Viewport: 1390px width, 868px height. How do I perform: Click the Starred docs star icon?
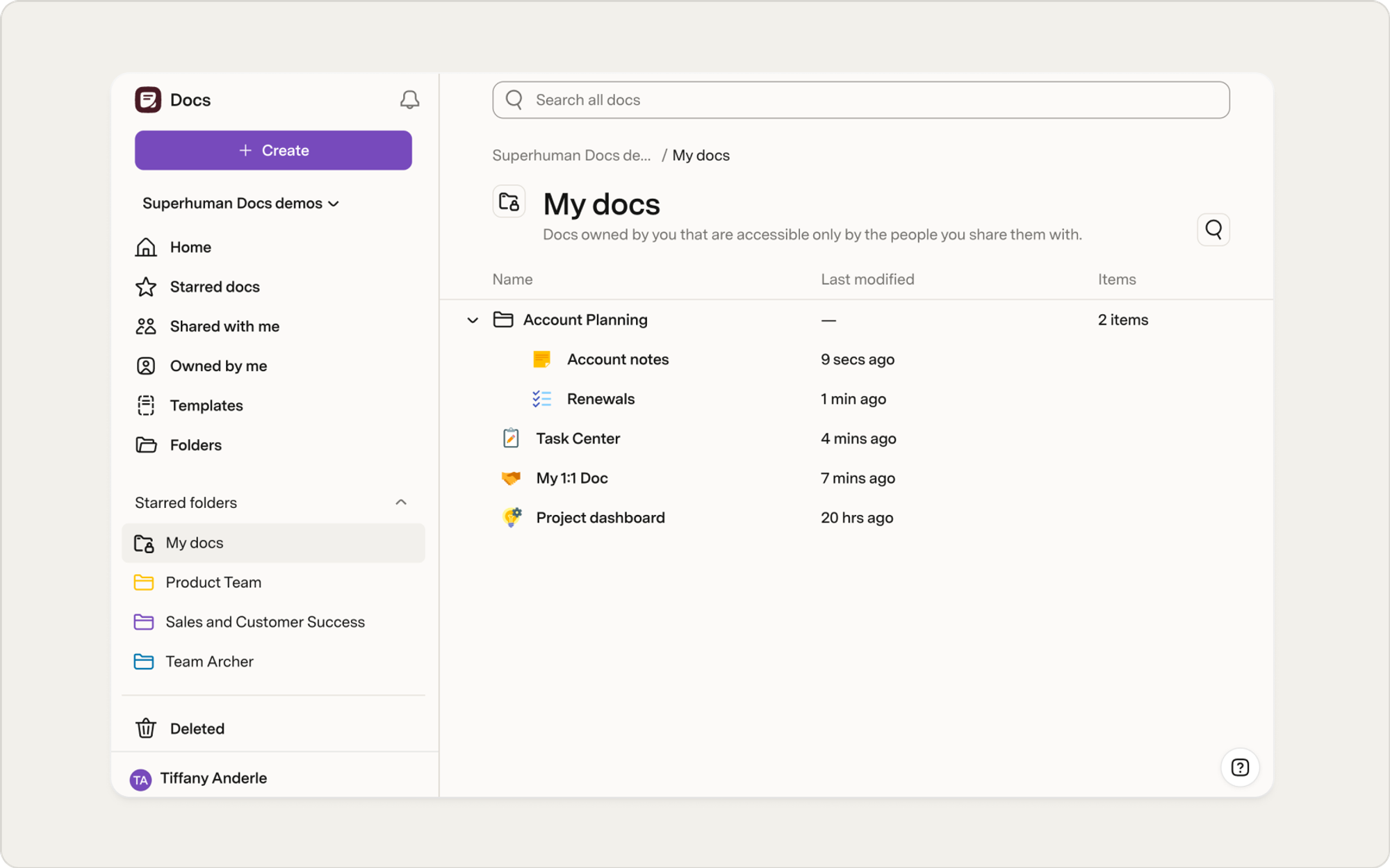pos(146,287)
